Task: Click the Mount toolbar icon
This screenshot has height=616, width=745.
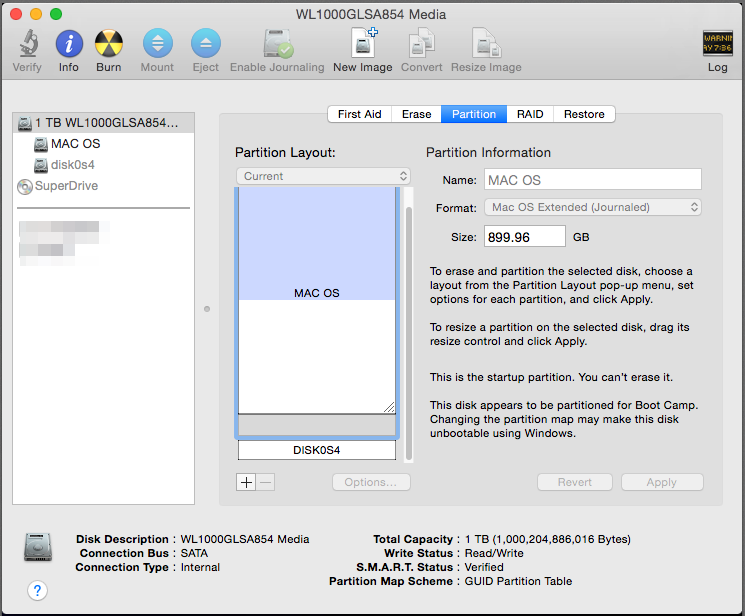Action: click(x=157, y=44)
